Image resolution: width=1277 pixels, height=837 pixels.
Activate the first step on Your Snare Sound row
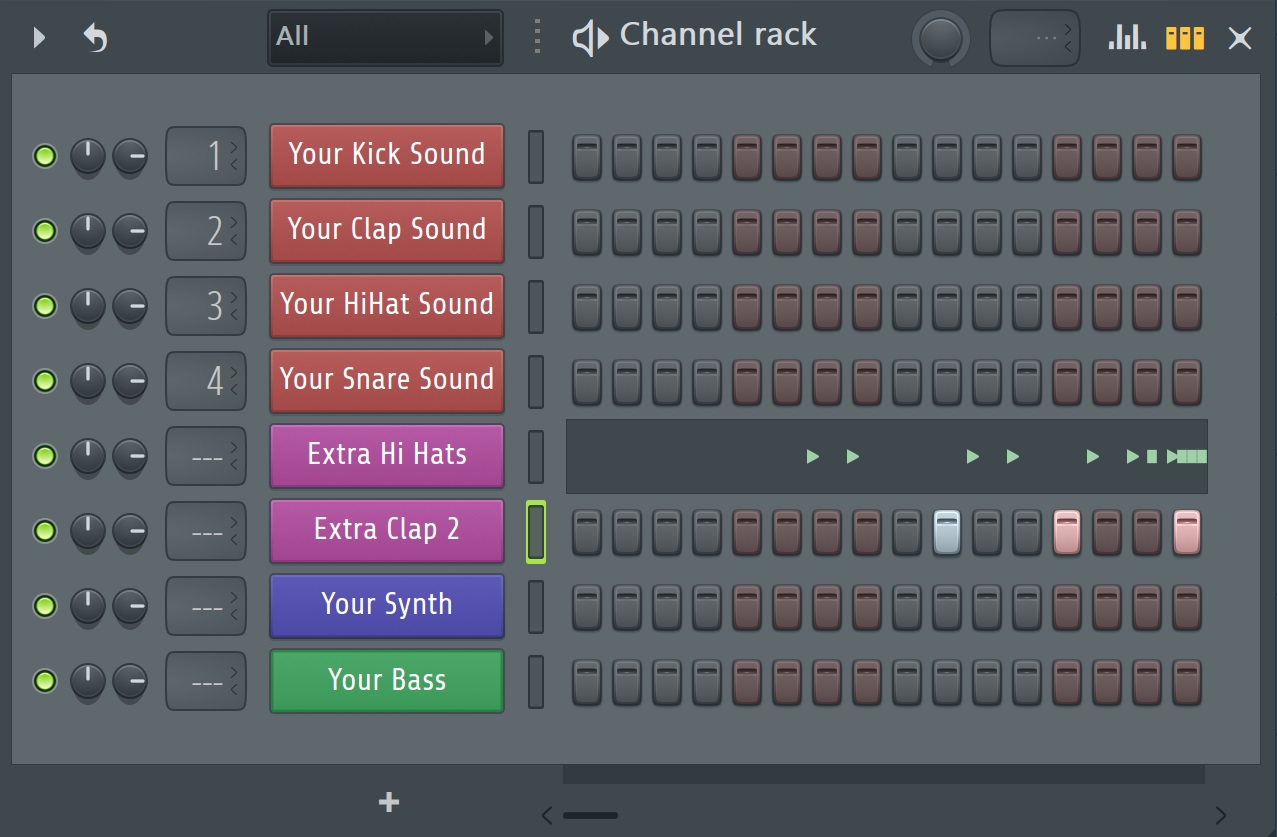tap(586, 381)
